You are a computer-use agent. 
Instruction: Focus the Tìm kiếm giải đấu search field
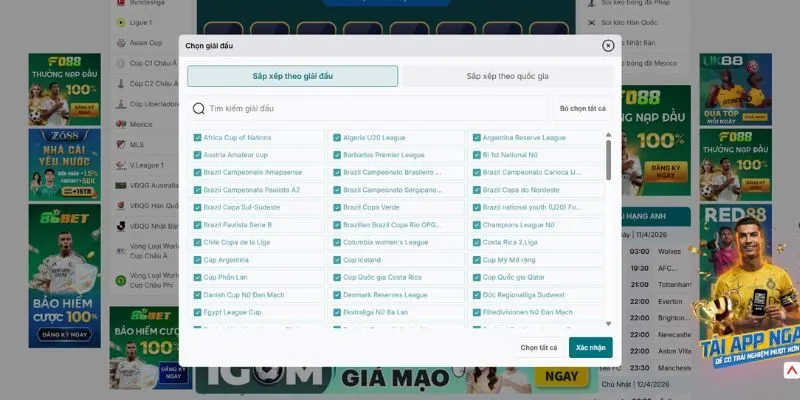[x=370, y=108]
